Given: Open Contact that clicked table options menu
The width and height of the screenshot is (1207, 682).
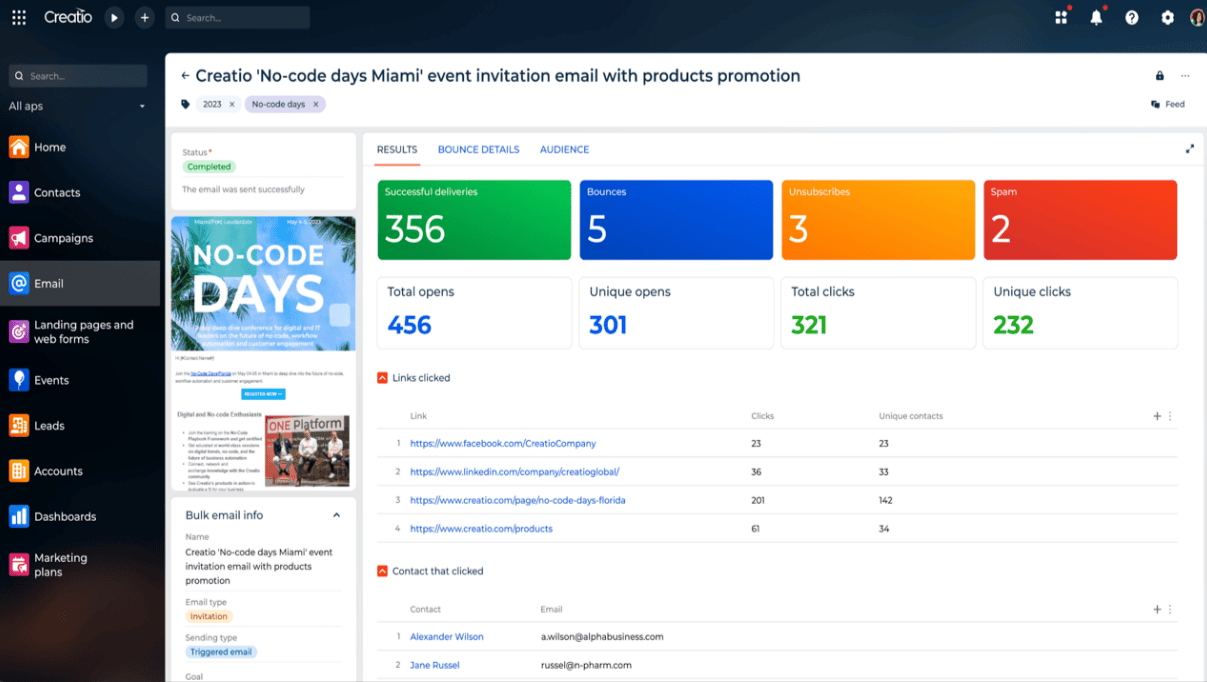Looking at the screenshot, I should (1170, 609).
